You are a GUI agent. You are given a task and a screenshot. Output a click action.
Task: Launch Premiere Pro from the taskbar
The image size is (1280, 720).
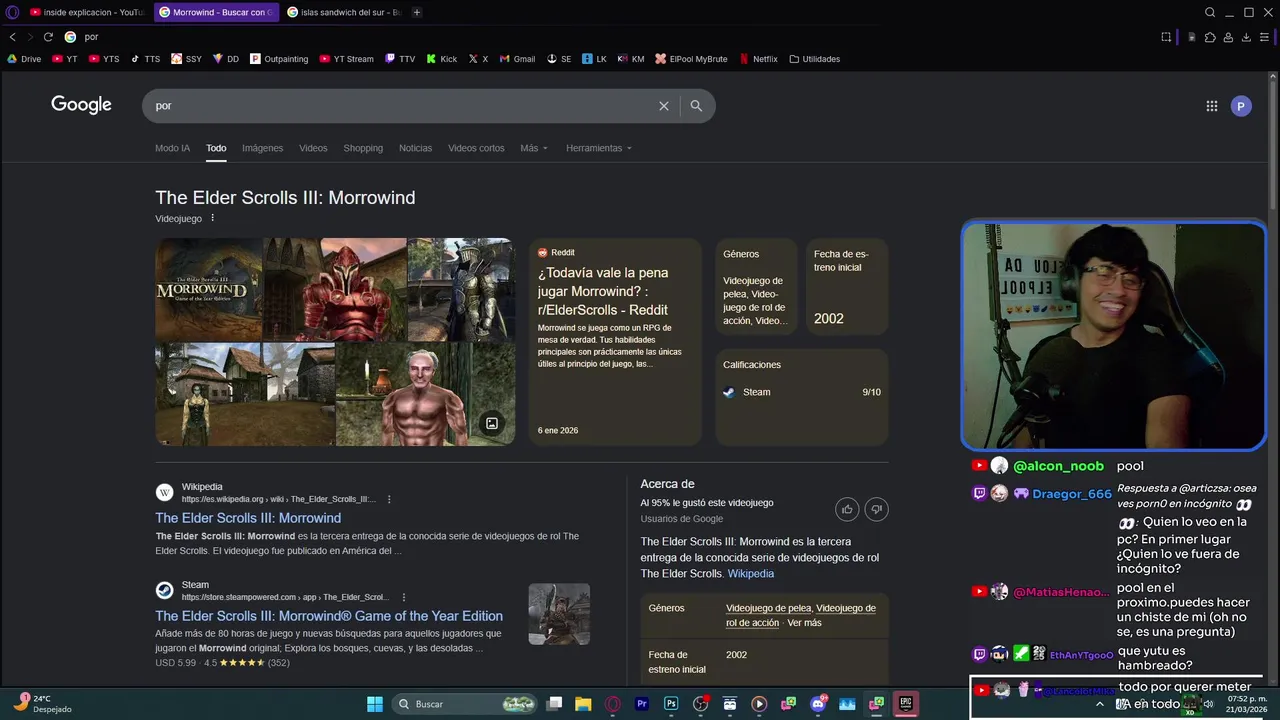pos(642,704)
